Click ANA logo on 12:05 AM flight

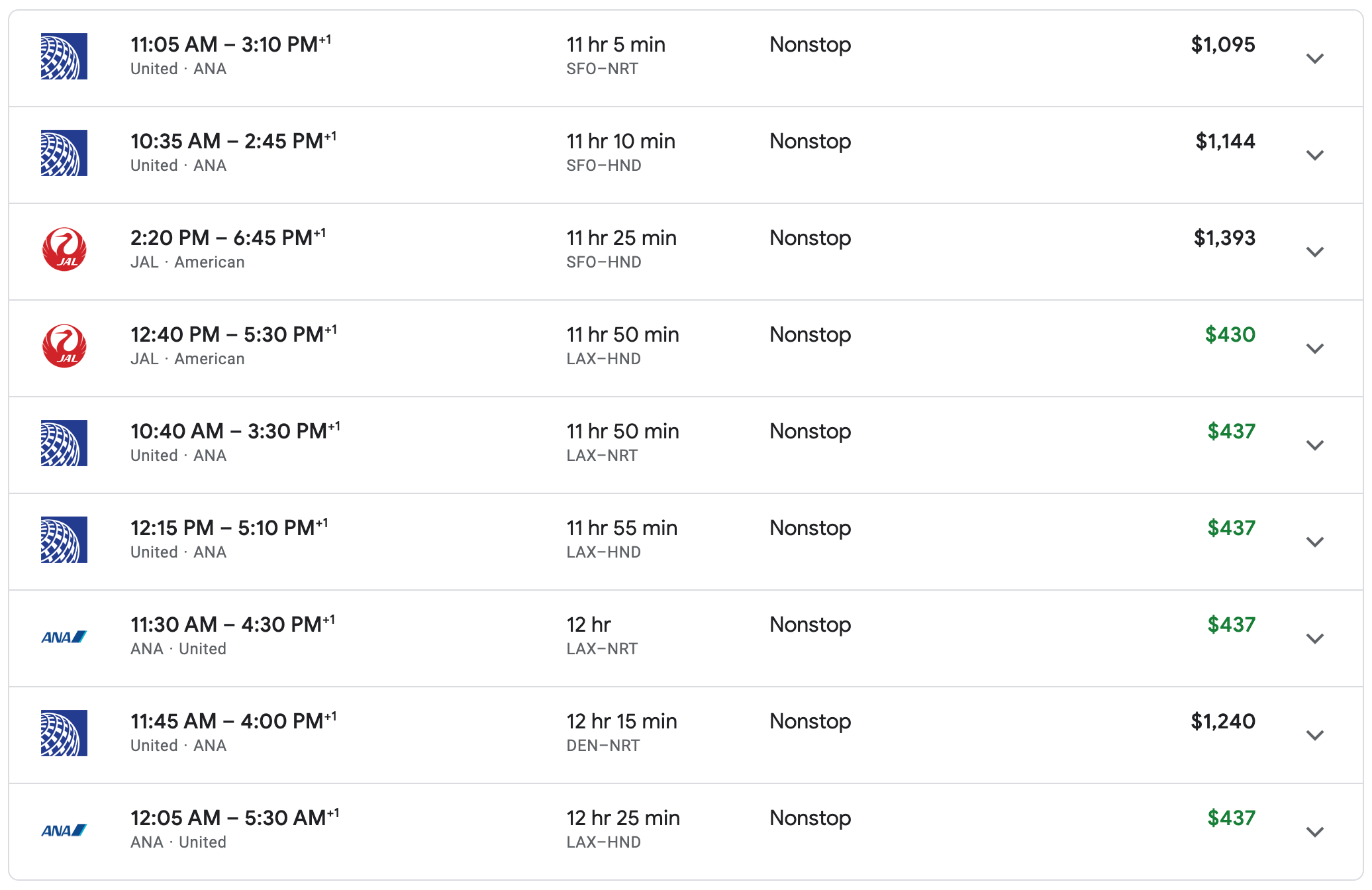(64, 830)
